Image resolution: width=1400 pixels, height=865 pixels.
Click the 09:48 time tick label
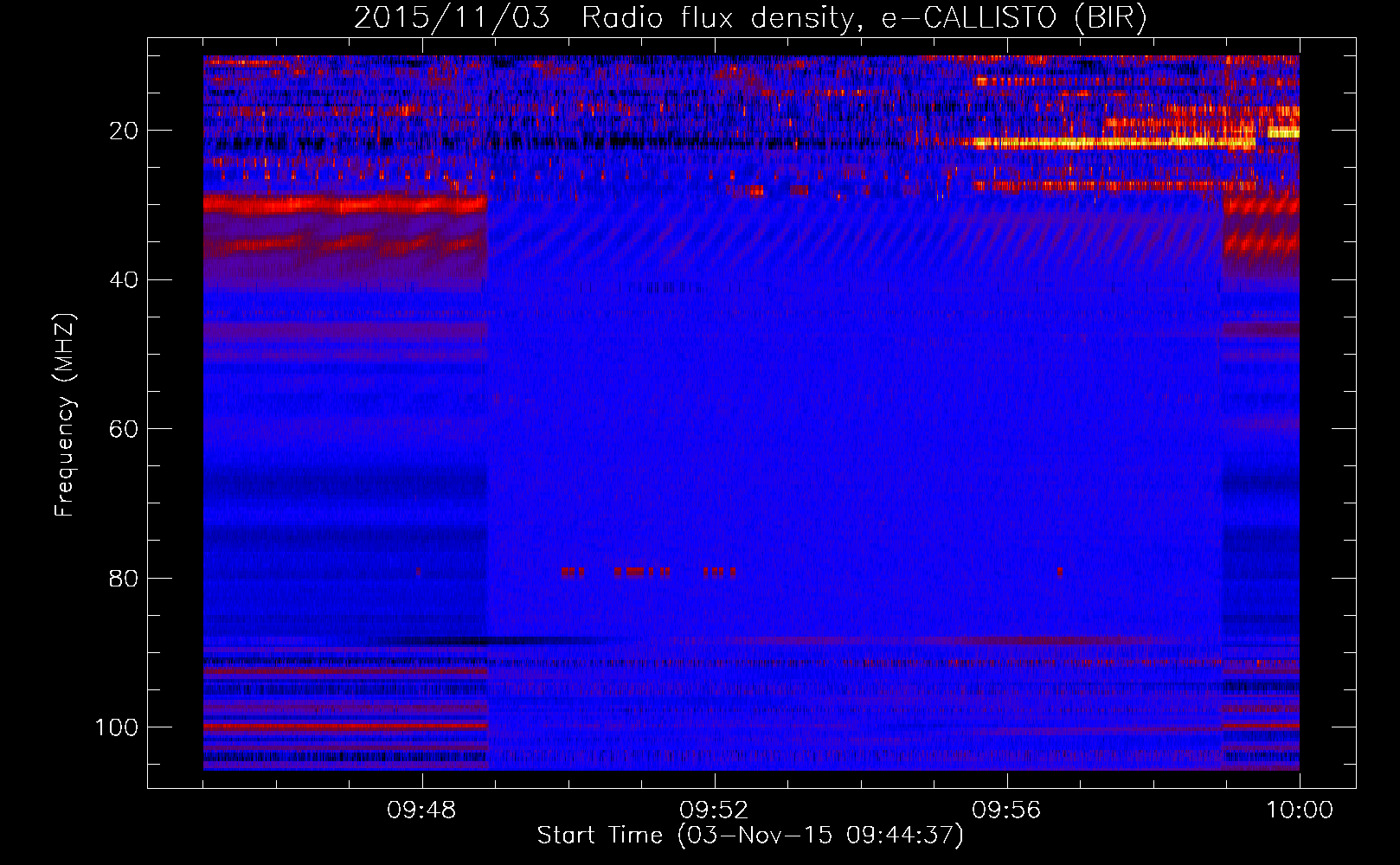[422, 811]
